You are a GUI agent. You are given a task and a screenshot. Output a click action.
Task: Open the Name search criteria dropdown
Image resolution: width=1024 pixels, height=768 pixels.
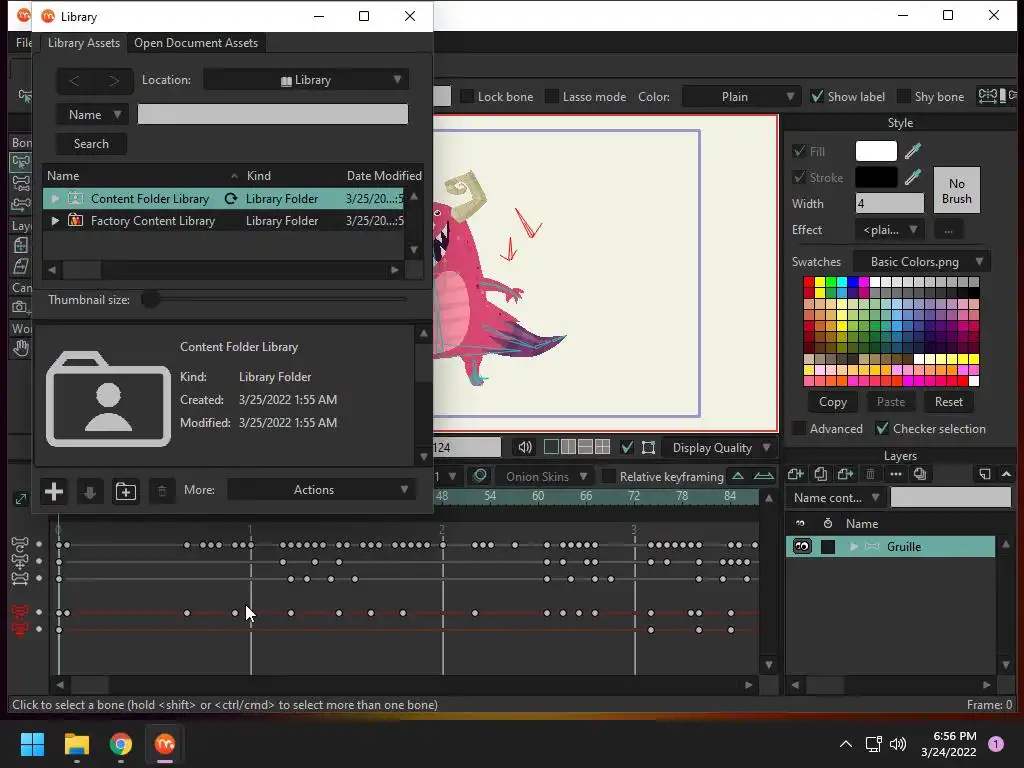(91, 114)
